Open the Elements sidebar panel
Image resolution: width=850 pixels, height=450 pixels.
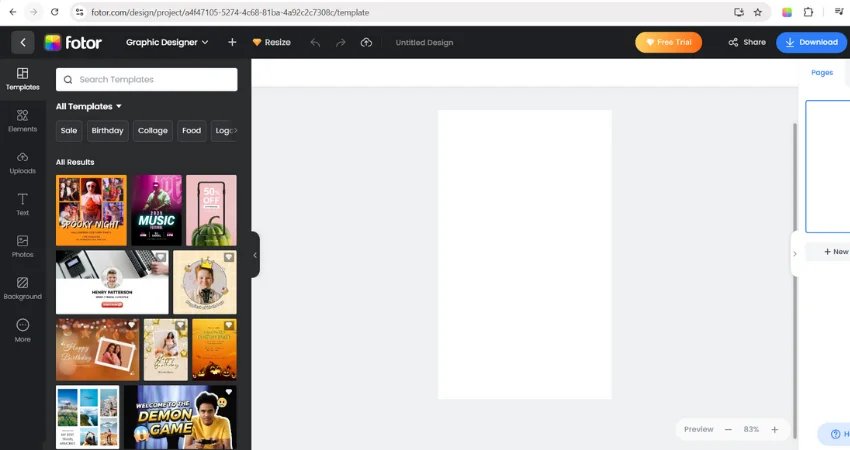pos(22,121)
